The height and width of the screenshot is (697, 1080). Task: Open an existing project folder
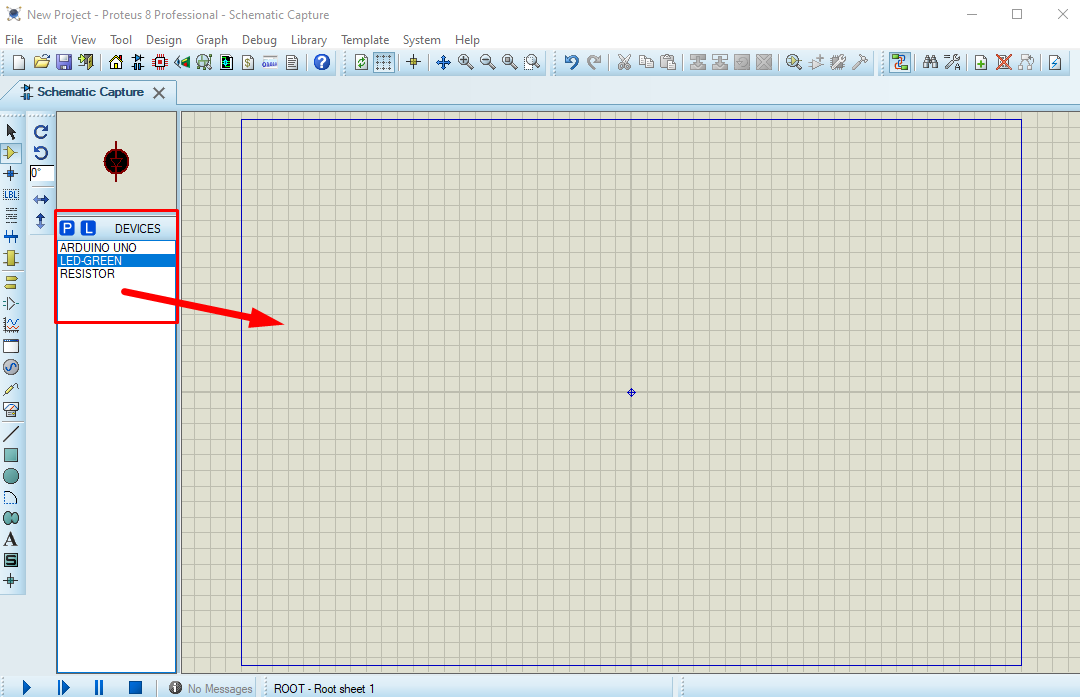coord(41,63)
